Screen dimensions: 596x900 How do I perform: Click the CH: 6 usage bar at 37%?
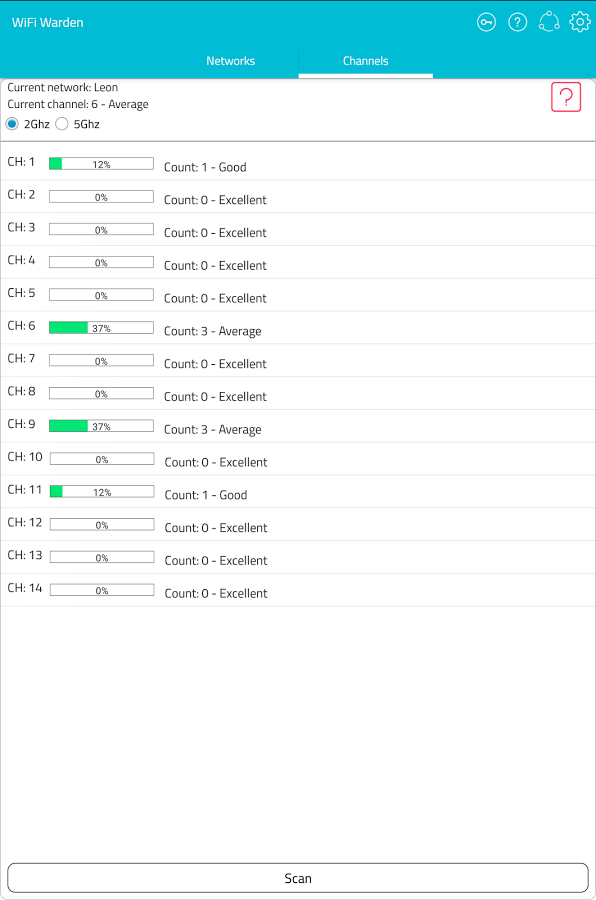tap(101, 328)
